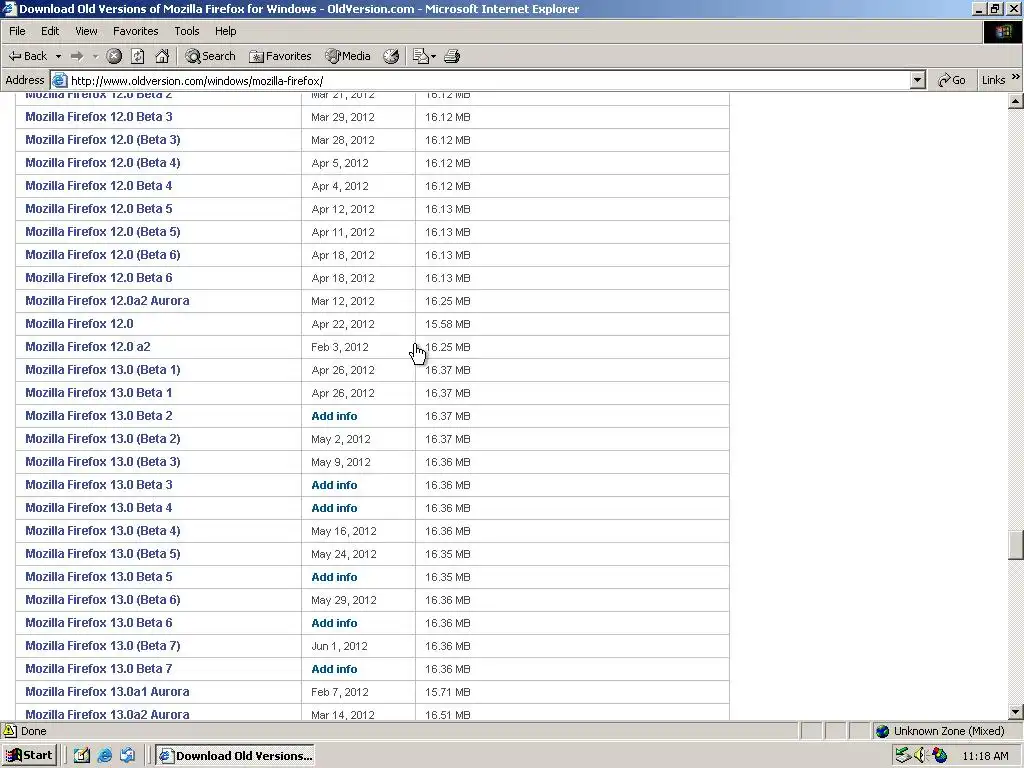Open the Media toolbar button
The height and width of the screenshot is (768, 1024).
point(348,56)
